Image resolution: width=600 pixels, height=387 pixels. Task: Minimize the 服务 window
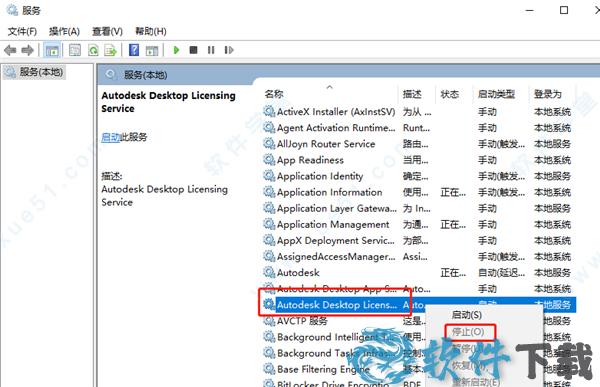coord(530,10)
